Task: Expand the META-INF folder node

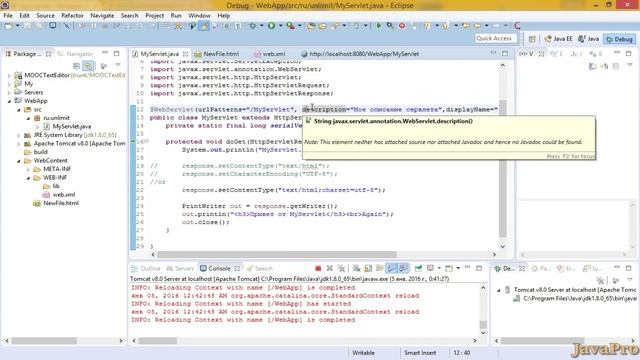Action: pyautogui.click(x=28, y=169)
